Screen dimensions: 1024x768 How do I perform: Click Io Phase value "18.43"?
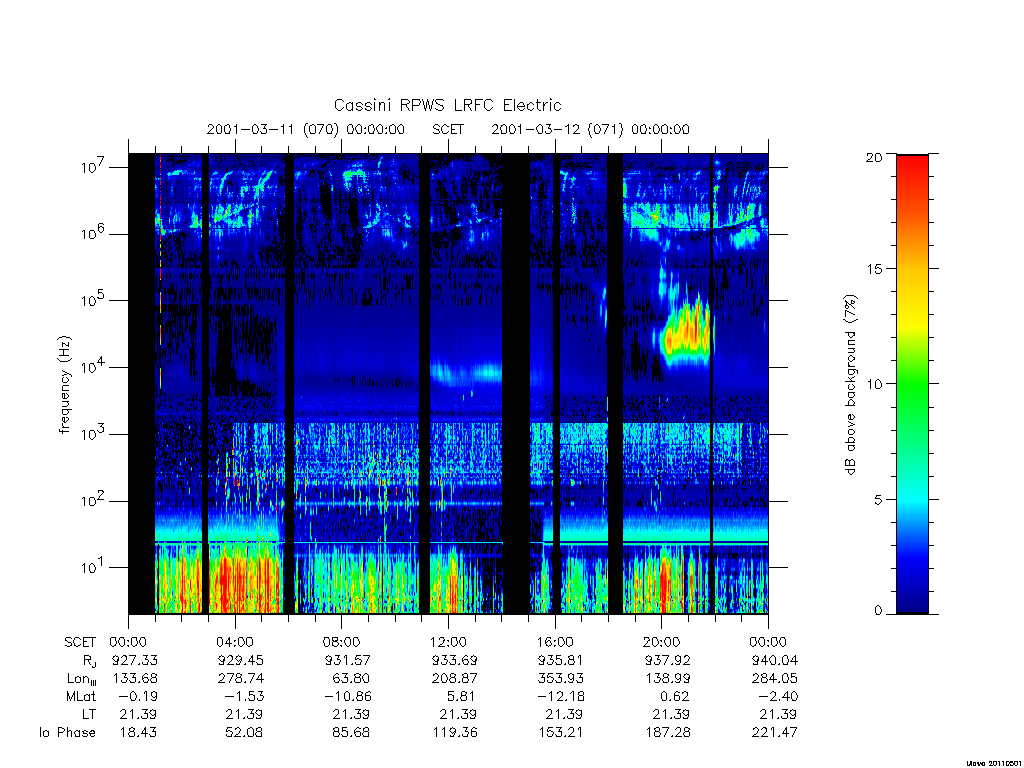point(138,733)
